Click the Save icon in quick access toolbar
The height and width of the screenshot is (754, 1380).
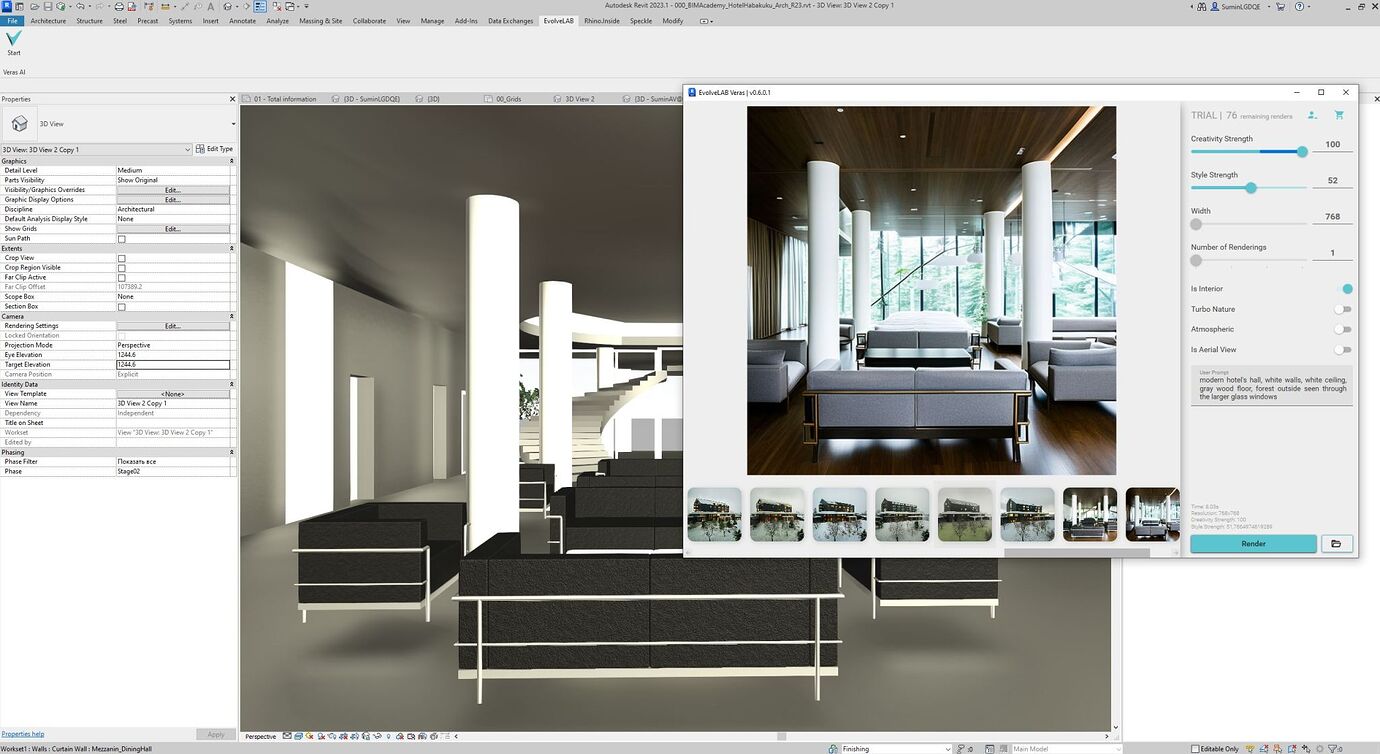(x=48, y=5)
